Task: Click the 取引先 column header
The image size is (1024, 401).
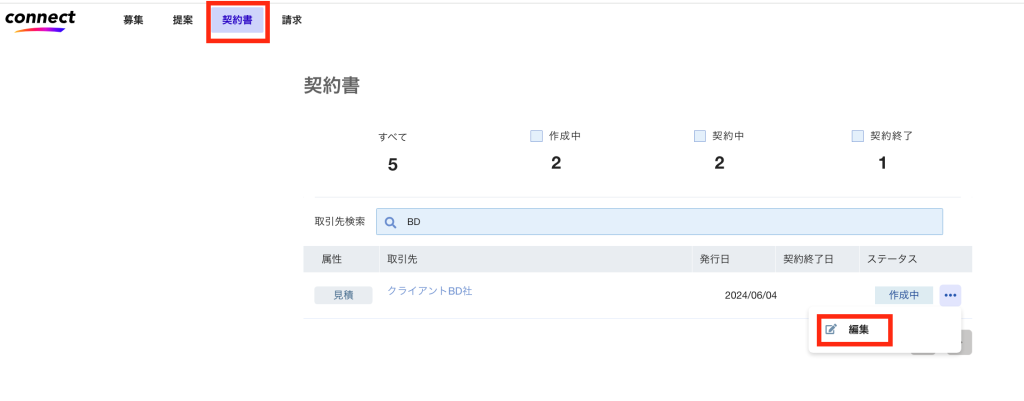Action: 402,259
